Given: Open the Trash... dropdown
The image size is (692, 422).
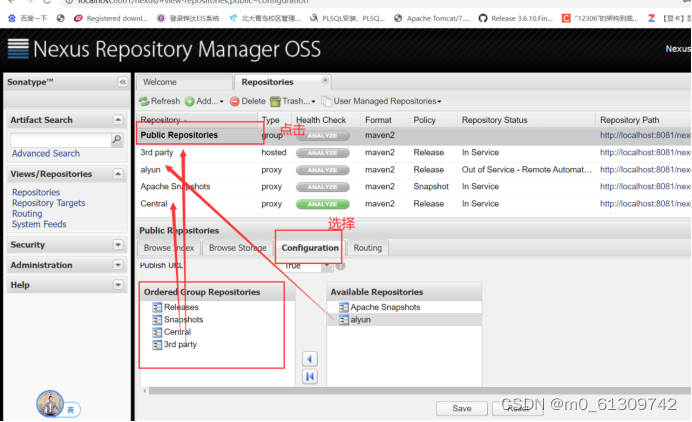Looking at the screenshot, I should (292, 101).
